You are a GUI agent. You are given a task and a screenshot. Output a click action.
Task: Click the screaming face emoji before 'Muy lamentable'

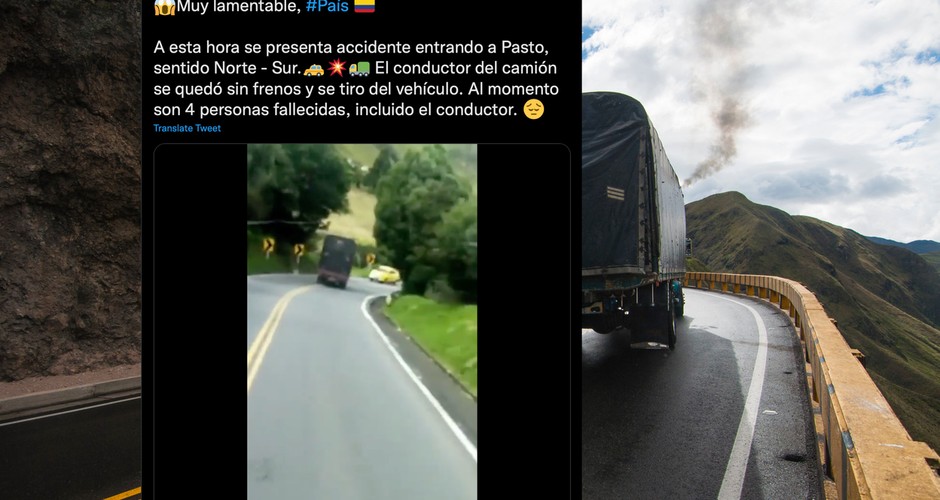point(164,6)
